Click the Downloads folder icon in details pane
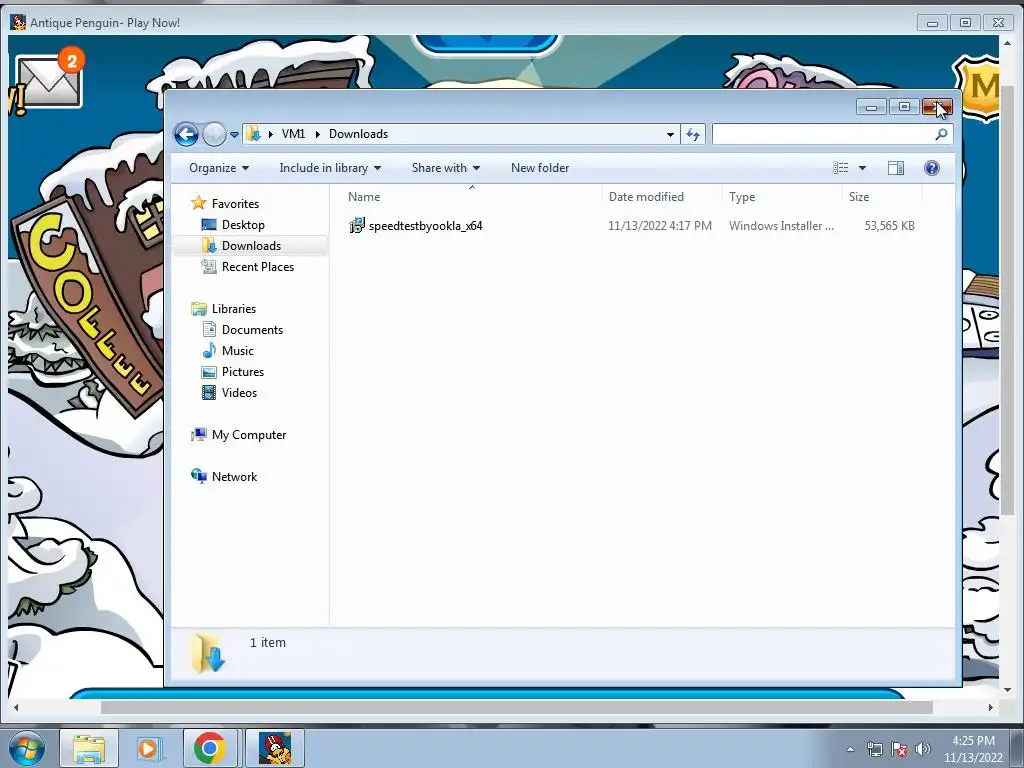The width and height of the screenshot is (1024, 768). [208, 652]
